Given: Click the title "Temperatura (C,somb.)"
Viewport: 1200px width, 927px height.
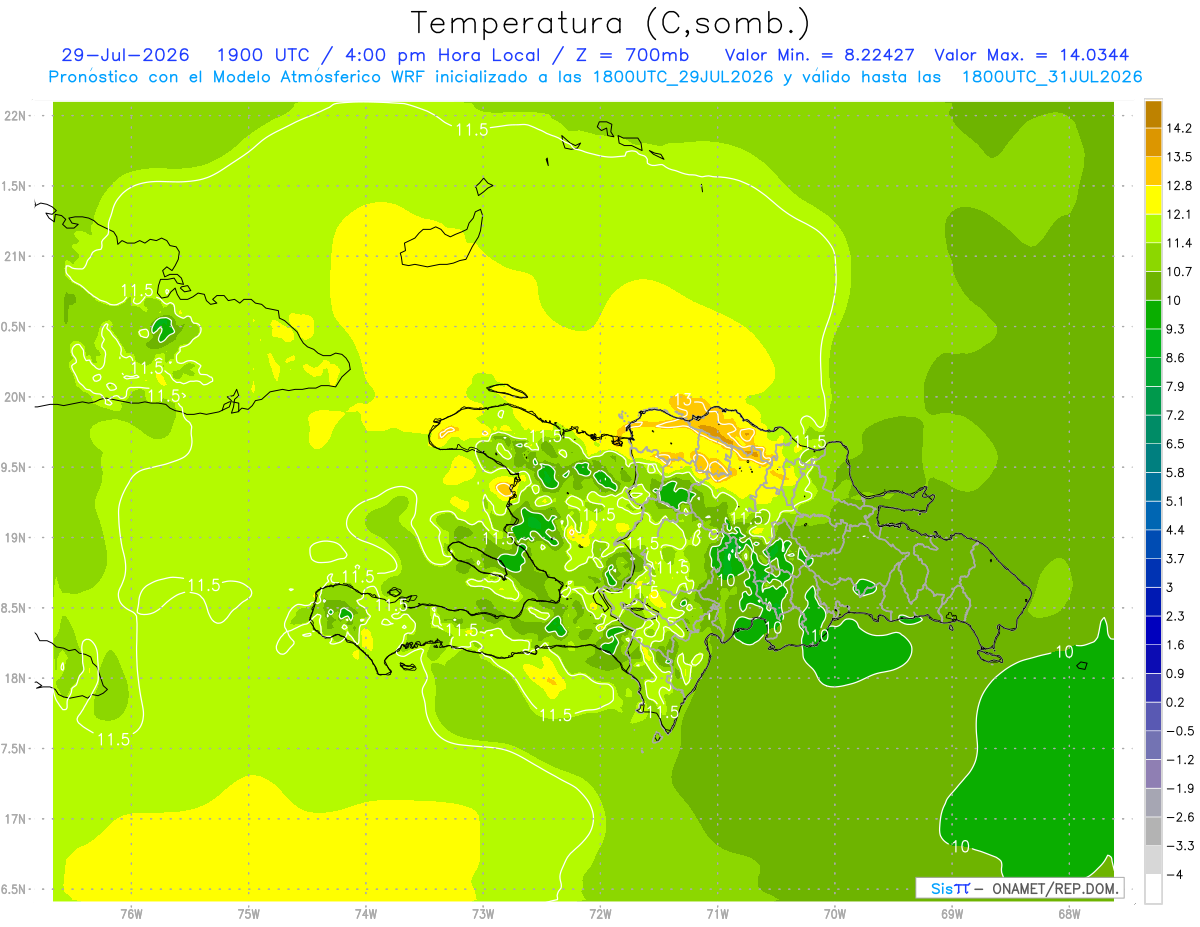Looking at the screenshot, I should [x=610, y=23].
